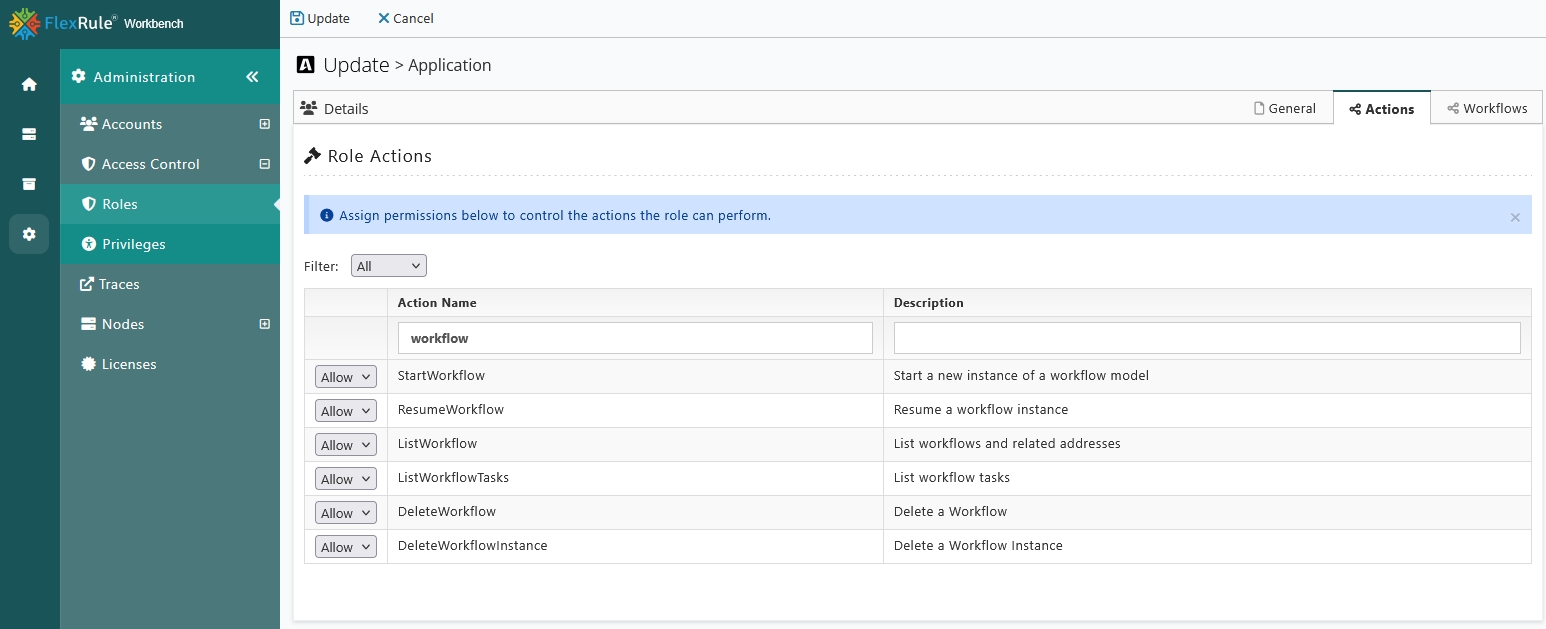Screen dimensions: 1546x629
Task: Click the Administration panel title
Action: pos(144,77)
